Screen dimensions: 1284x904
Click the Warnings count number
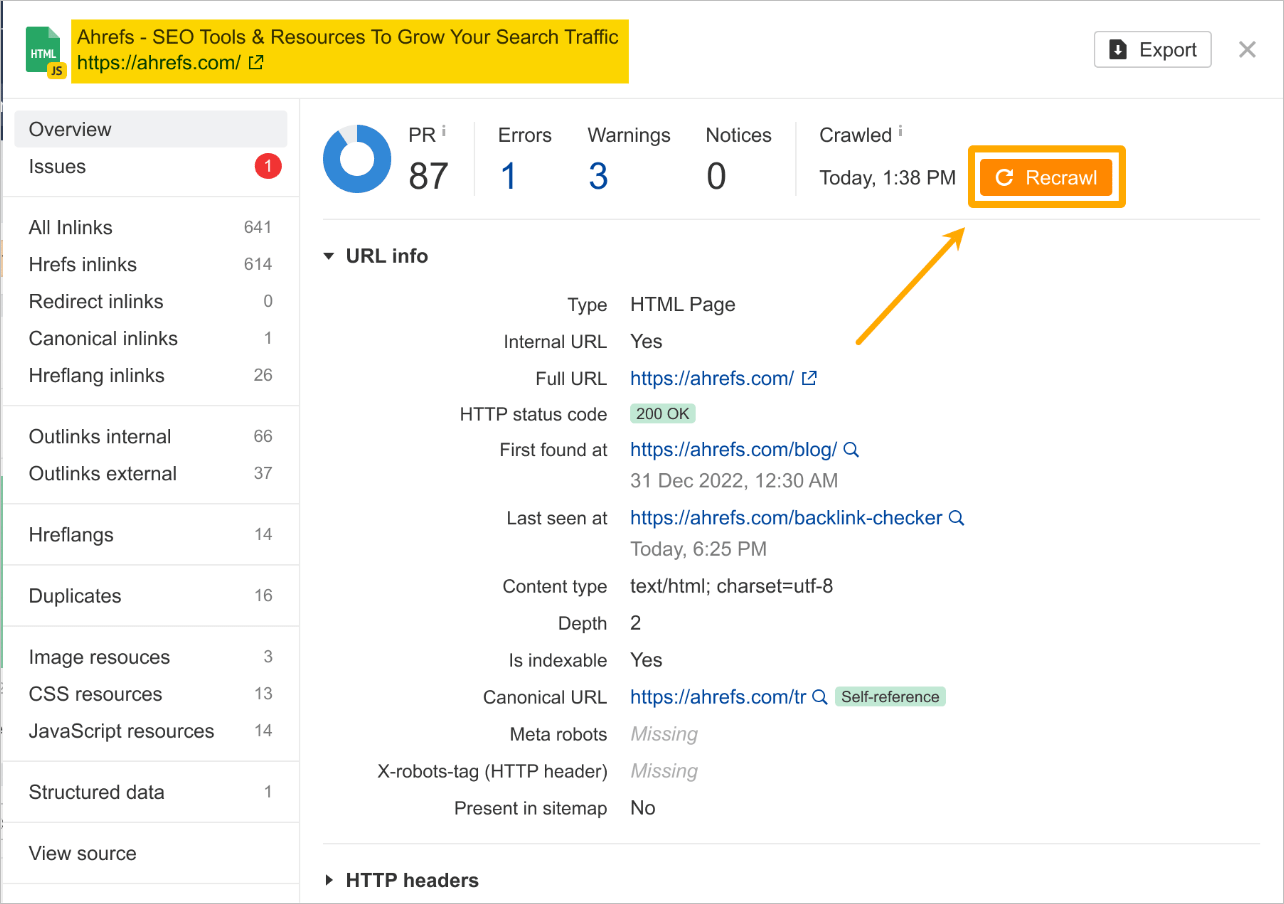pyautogui.click(x=598, y=176)
